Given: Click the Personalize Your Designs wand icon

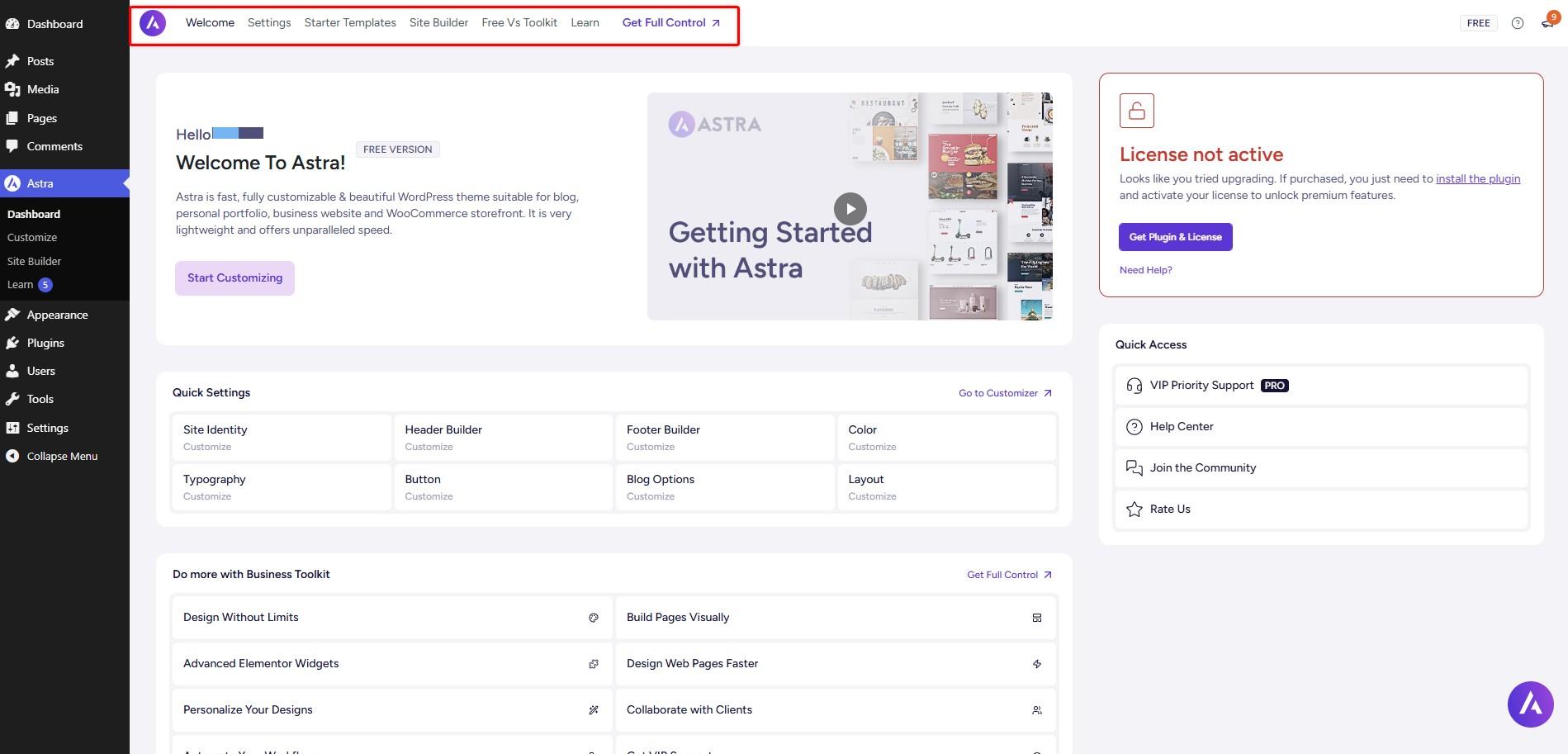Looking at the screenshot, I should 593,710.
